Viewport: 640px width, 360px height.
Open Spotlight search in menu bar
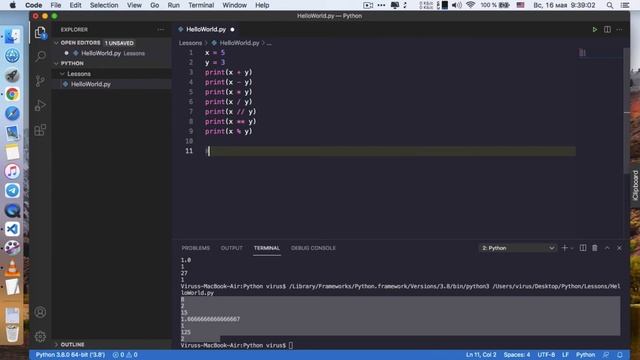tap(609, 5)
